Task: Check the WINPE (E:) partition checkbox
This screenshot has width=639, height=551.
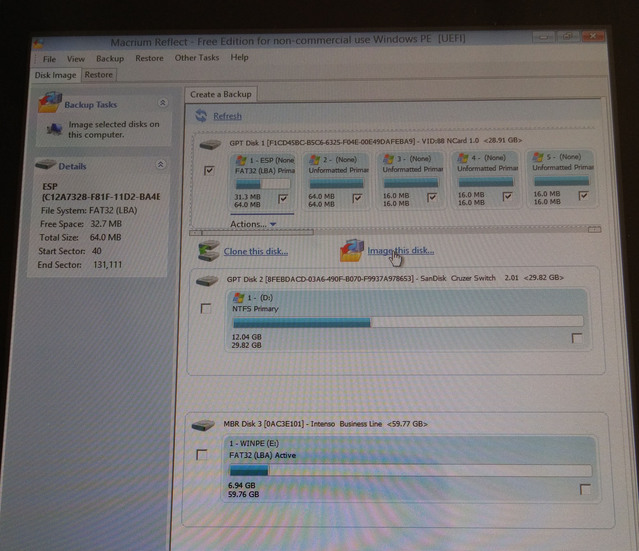Action: [585, 489]
